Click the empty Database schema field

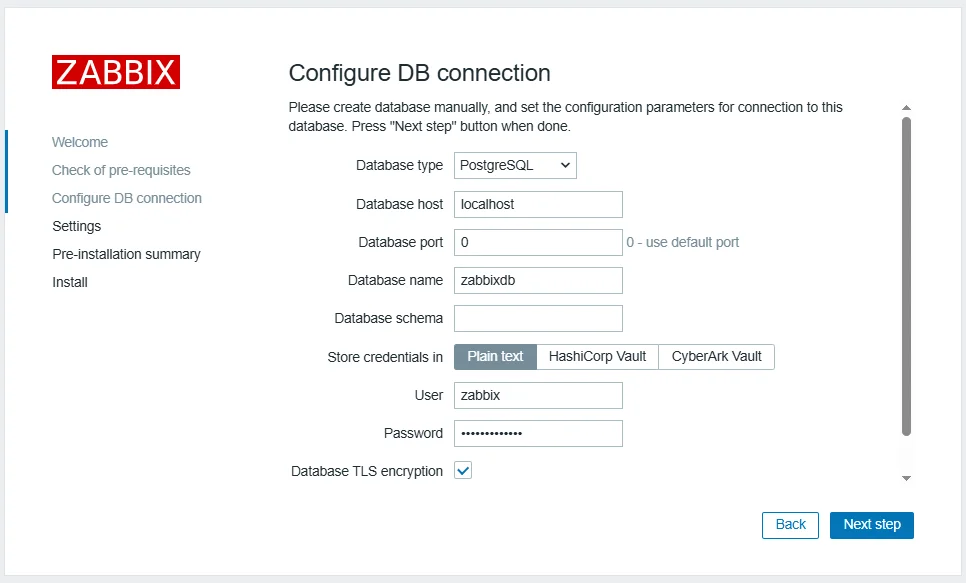(x=538, y=319)
